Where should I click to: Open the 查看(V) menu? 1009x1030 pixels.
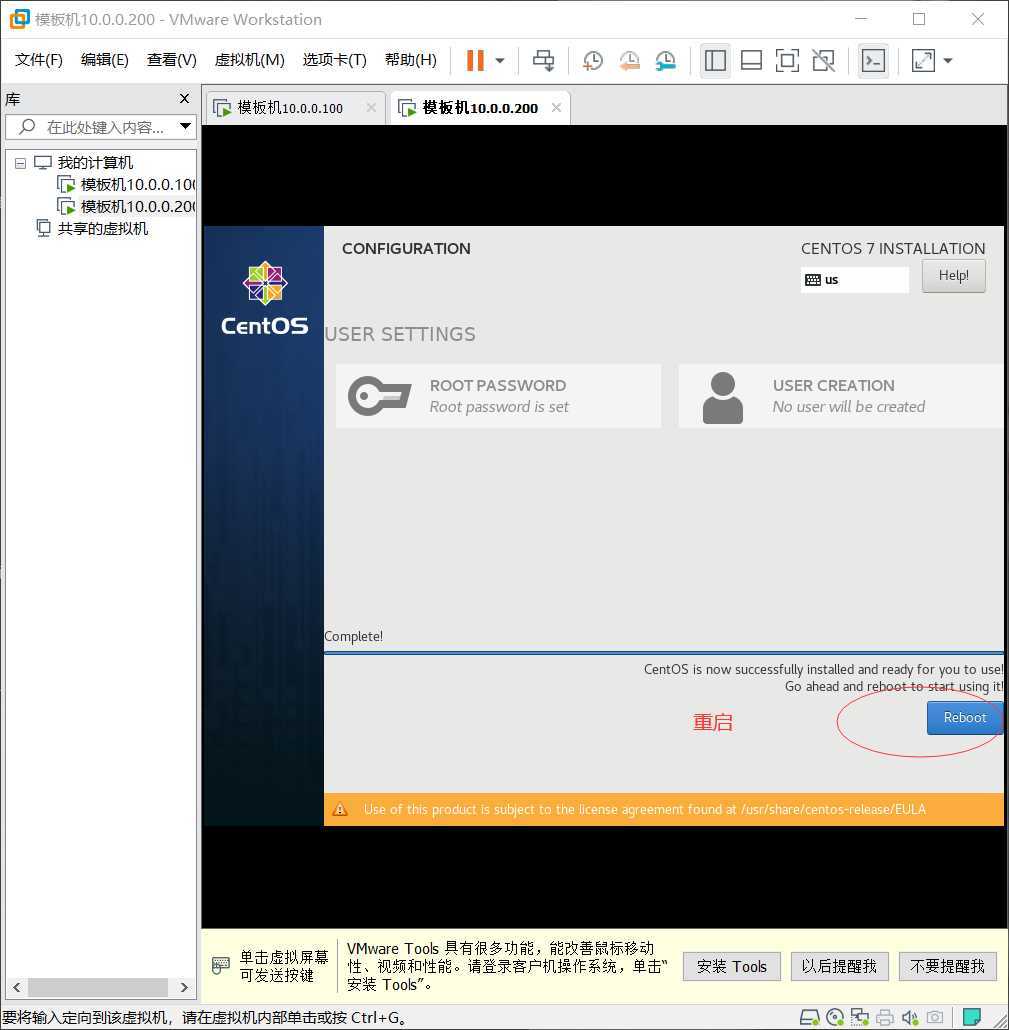click(x=171, y=60)
